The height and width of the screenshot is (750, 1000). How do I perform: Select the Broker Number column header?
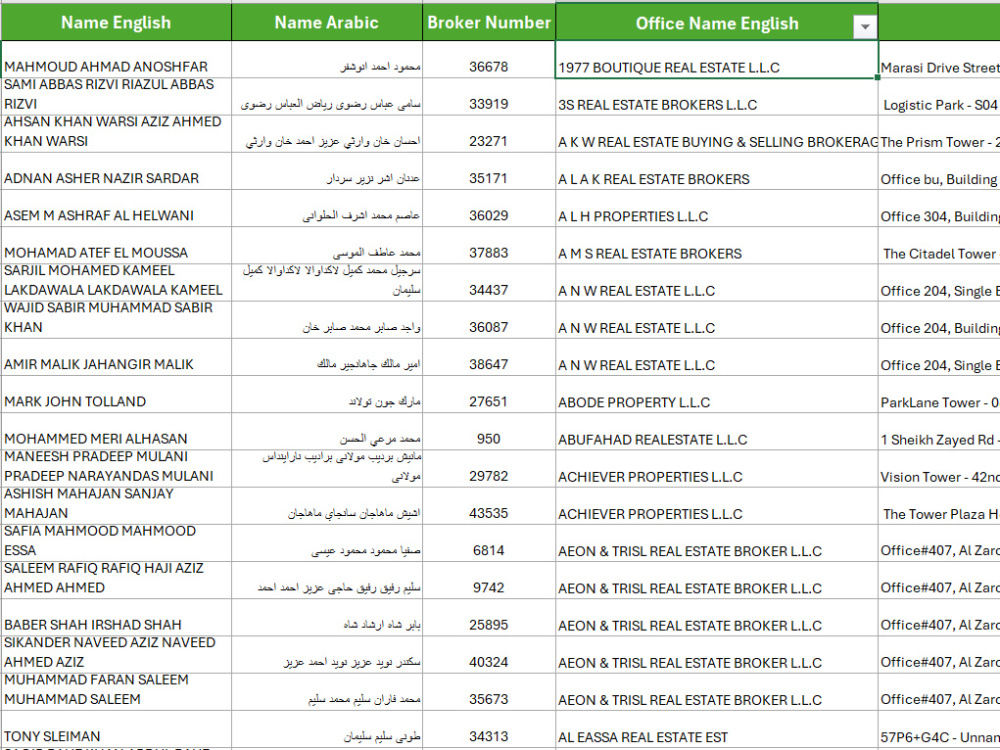tap(489, 22)
